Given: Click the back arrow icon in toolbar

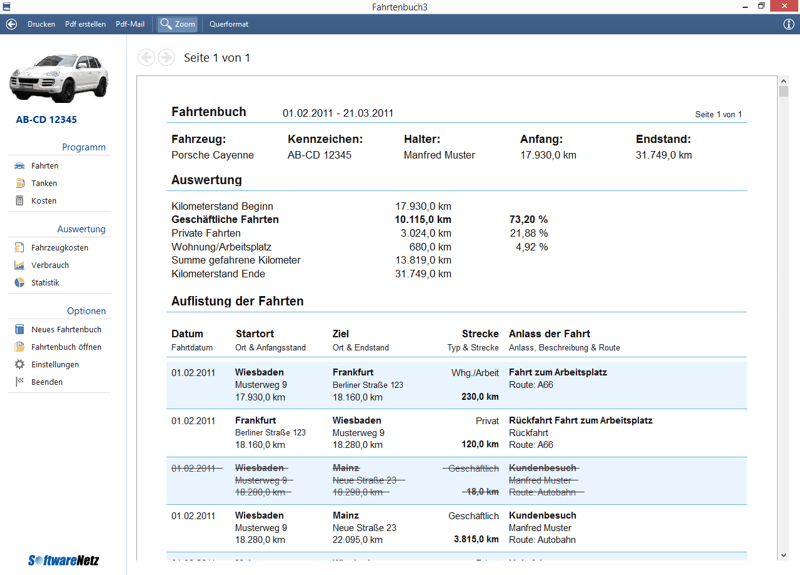Looking at the screenshot, I should click(11, 24).
